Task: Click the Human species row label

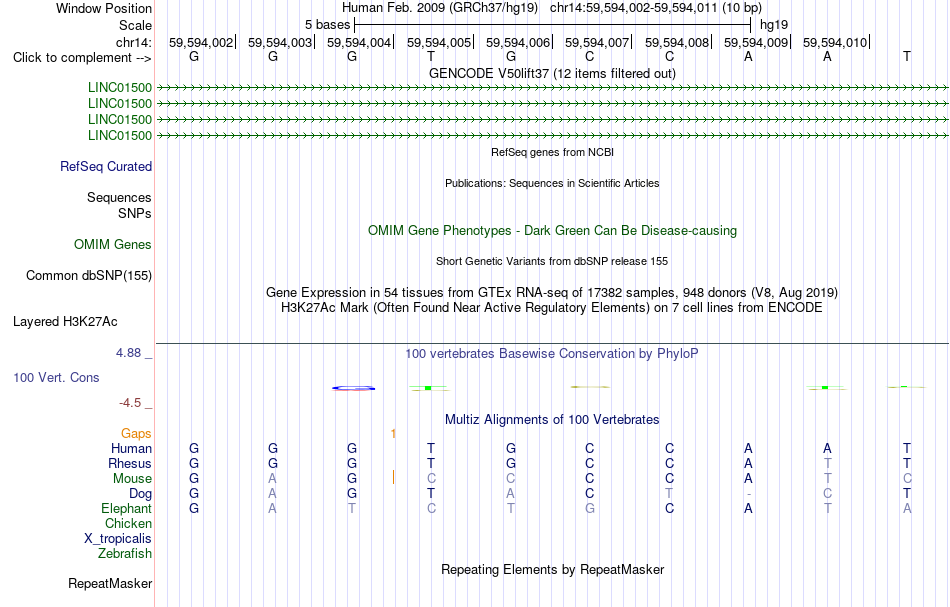Action: (131, 448)
